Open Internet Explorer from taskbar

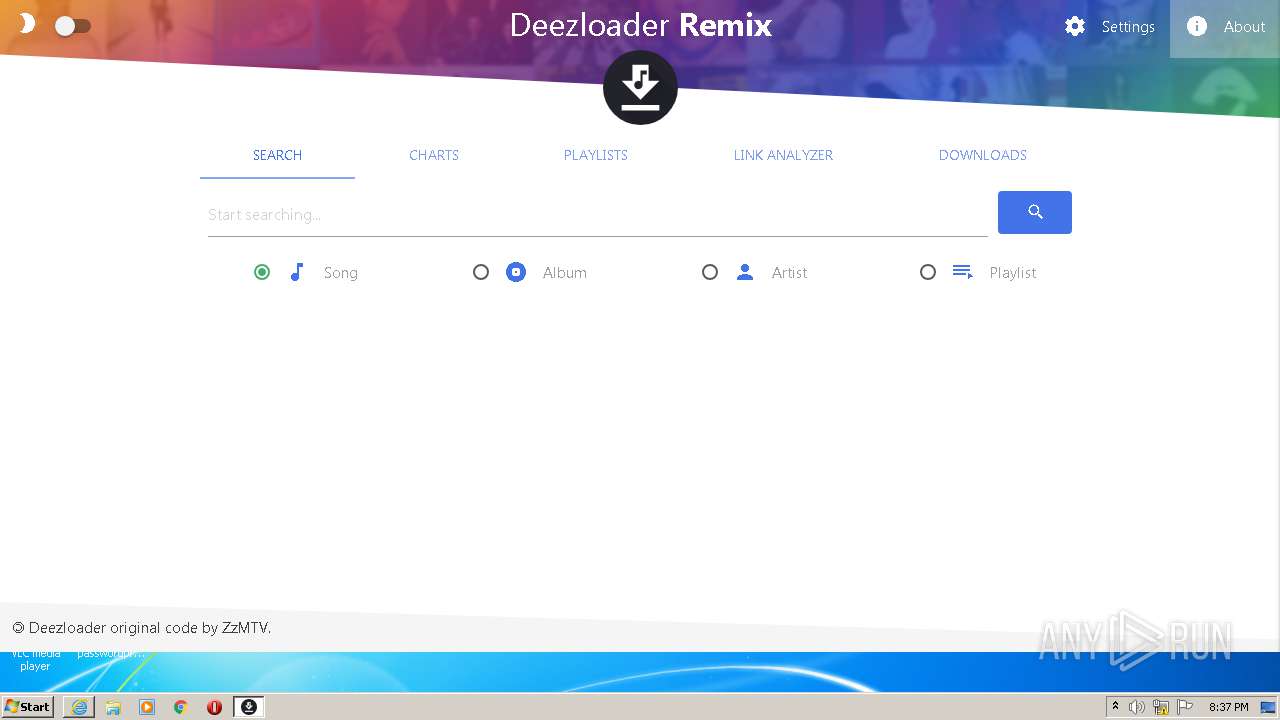[x=79, y=707]
